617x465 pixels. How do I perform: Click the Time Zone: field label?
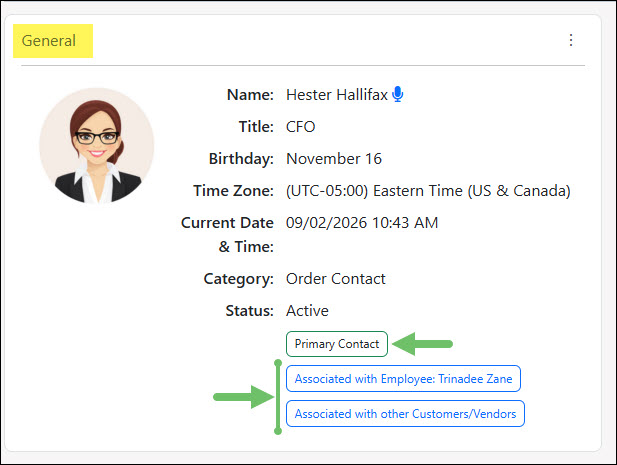[234, 191]
